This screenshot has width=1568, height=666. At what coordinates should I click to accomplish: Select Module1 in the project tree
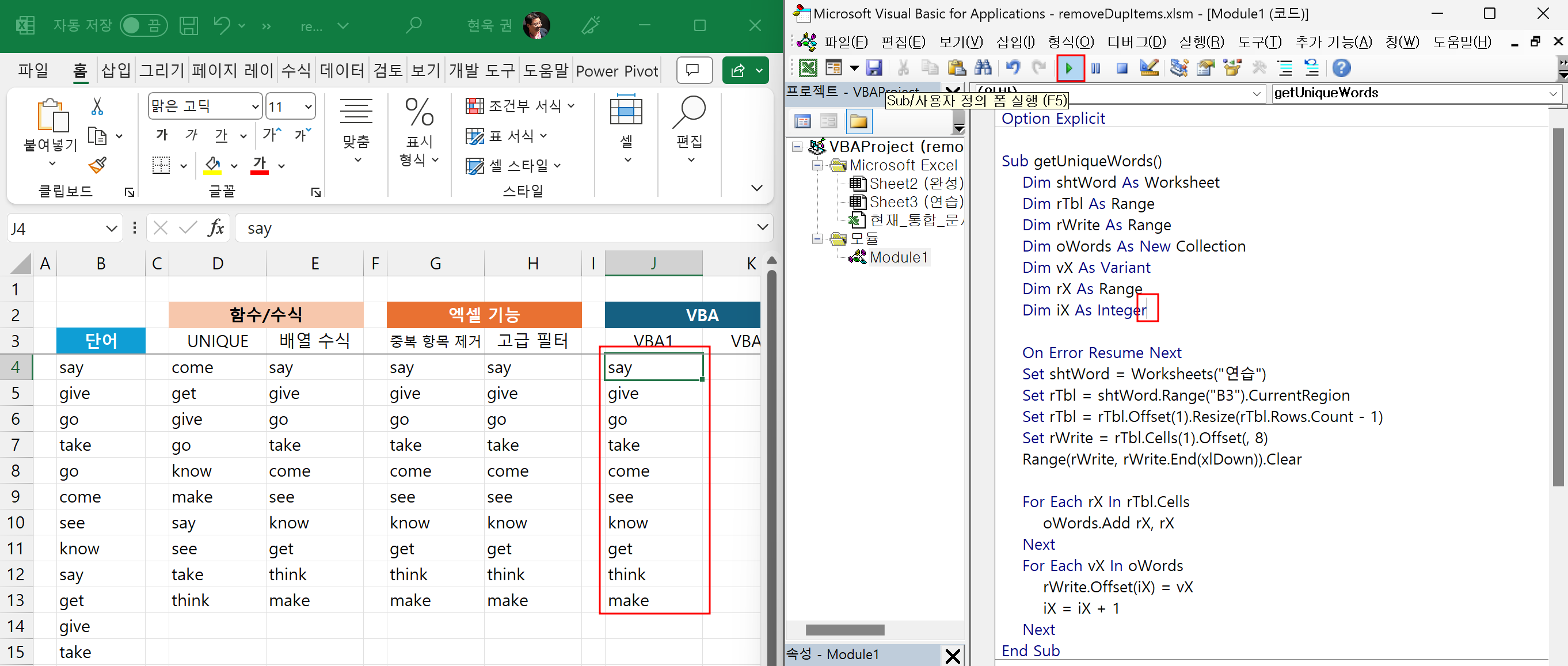pyautogui.click(x=899, y=257)
